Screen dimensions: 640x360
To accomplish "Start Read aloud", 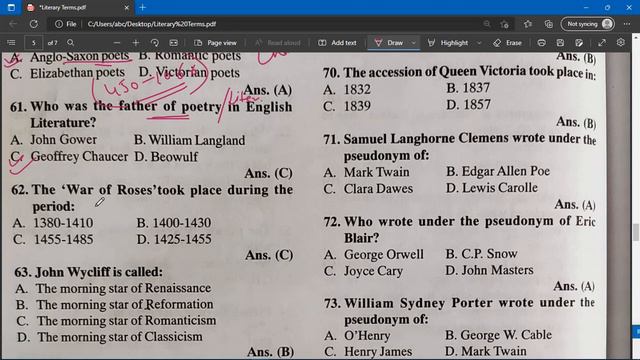I will (x=278, y=42).
